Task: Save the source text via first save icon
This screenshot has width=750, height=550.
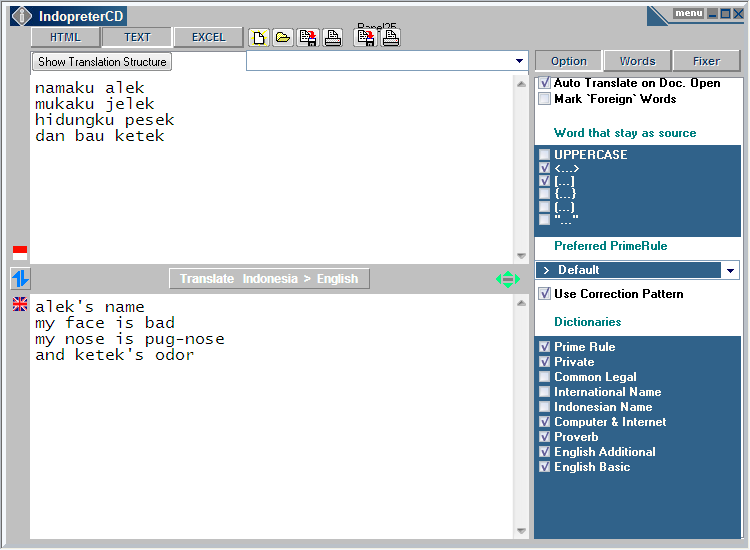Action: tap(308, 37)
